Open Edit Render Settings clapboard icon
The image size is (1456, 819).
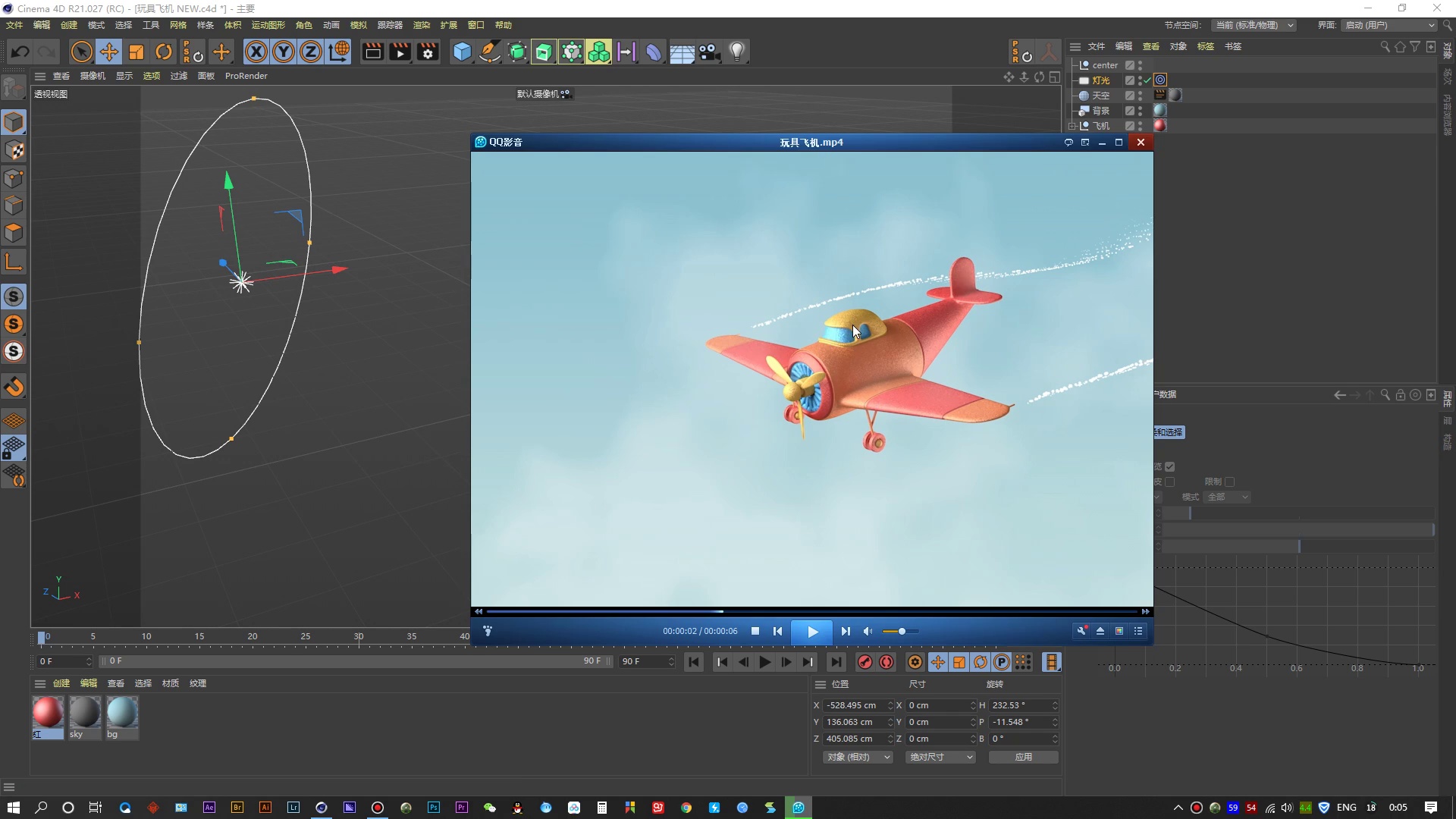(x=428, y=52)
